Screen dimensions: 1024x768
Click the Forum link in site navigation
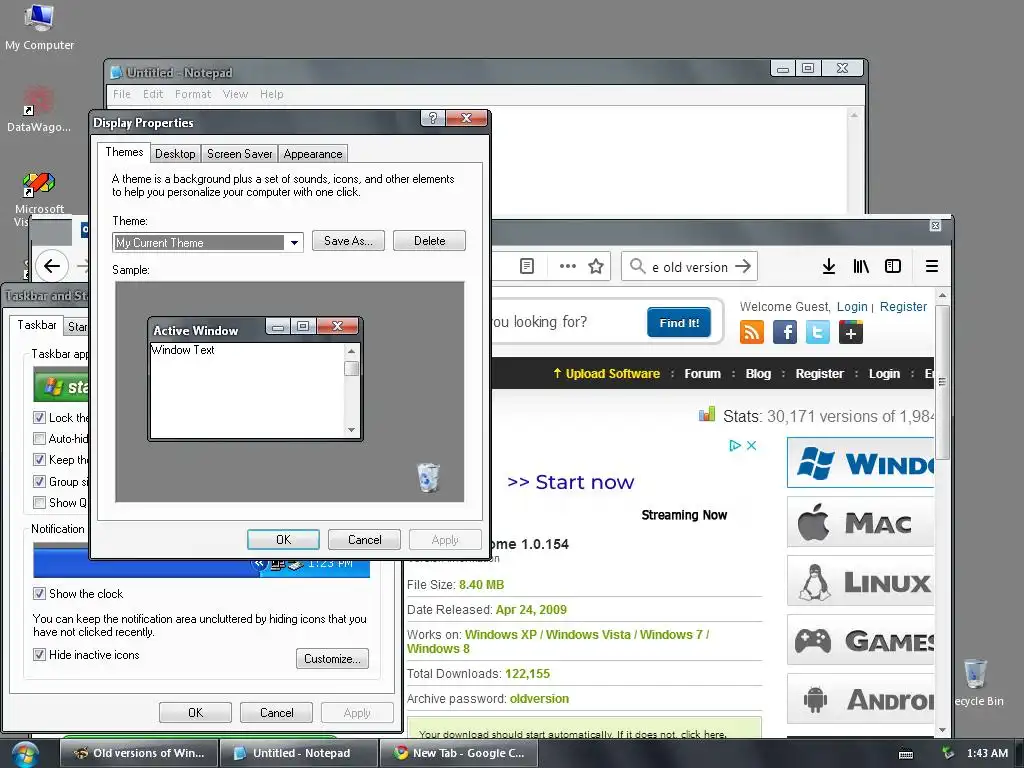pos(703,374)
